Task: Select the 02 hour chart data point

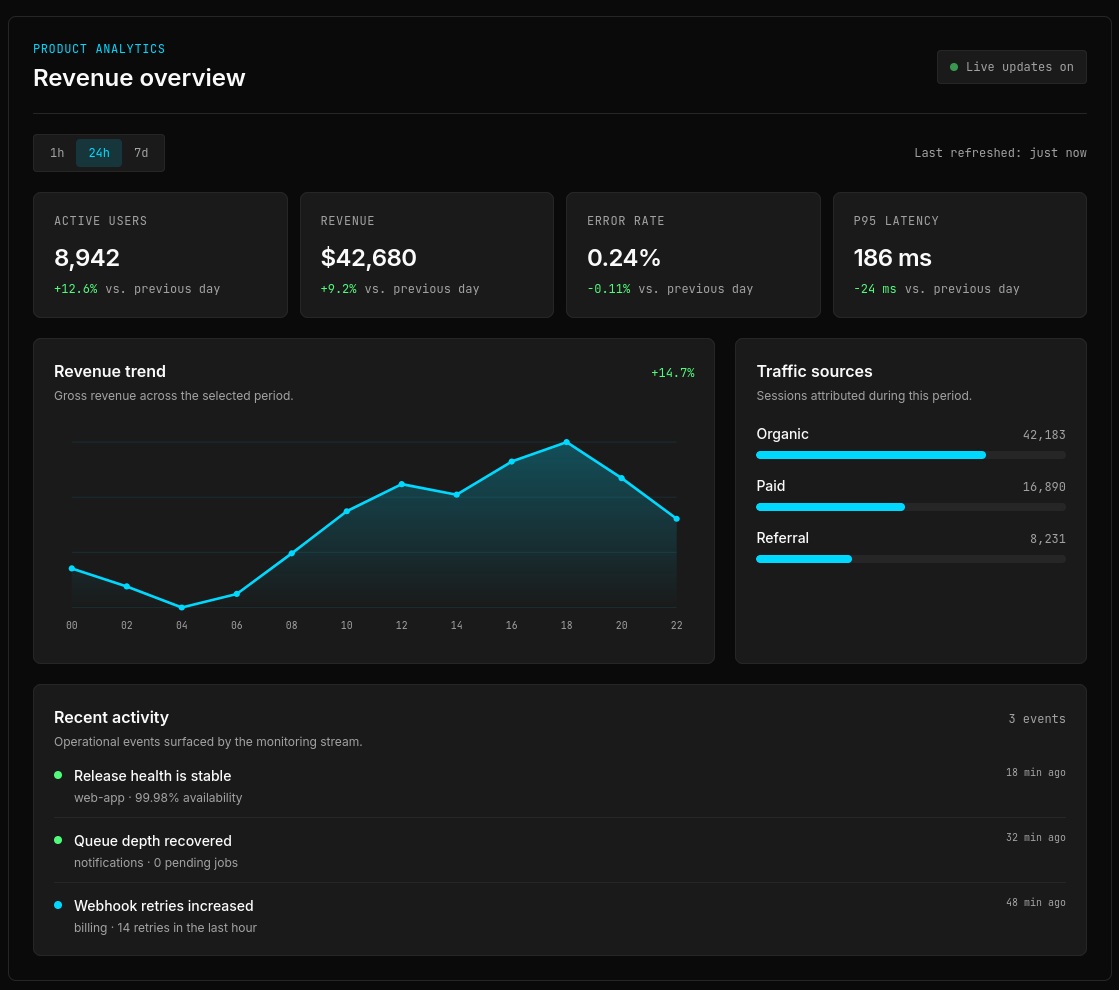Action: tap(127, 587)
